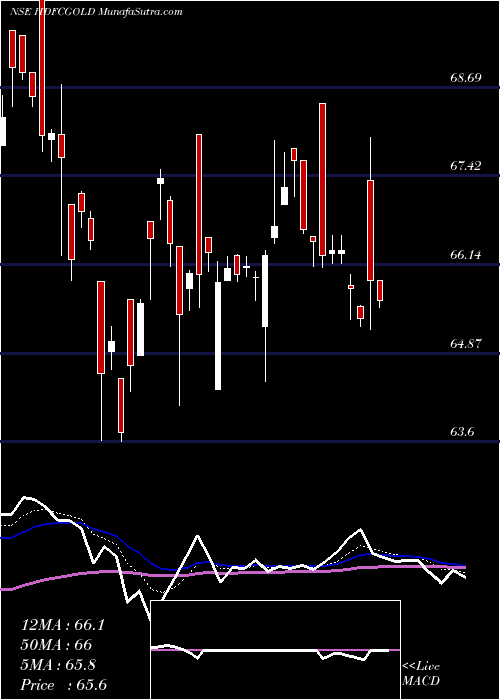
Task: Click the 66.14 price level label
Action: pyautogui.click(x=465, y=255)
